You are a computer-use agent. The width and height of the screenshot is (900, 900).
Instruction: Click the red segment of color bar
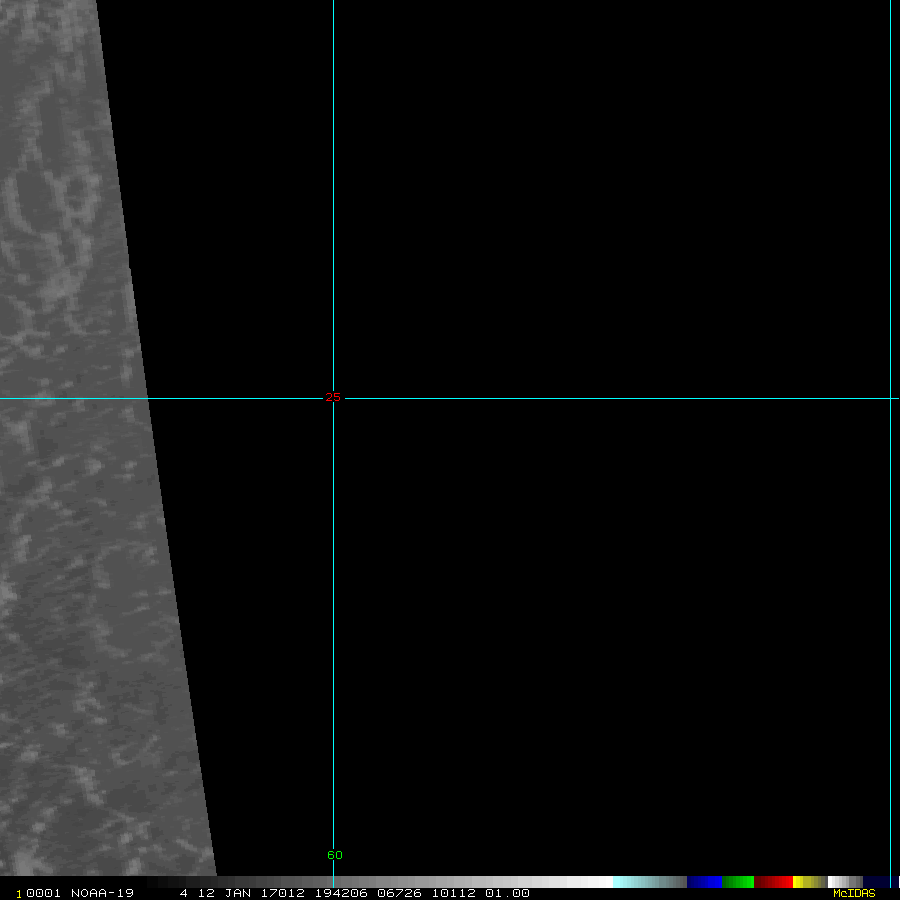773,882
